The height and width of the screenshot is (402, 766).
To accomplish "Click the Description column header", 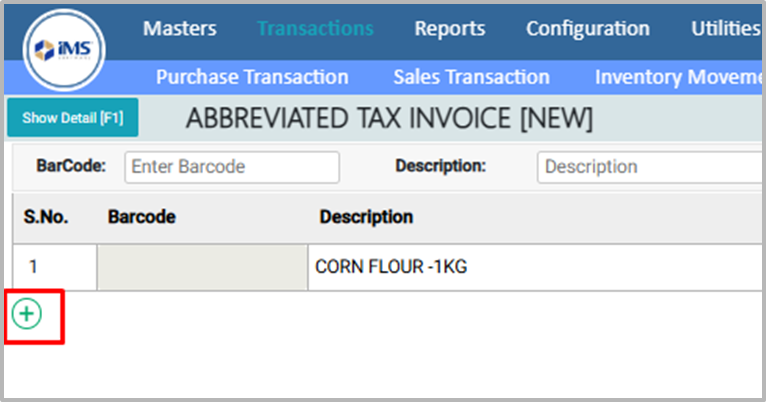I will tap(366, 217).
